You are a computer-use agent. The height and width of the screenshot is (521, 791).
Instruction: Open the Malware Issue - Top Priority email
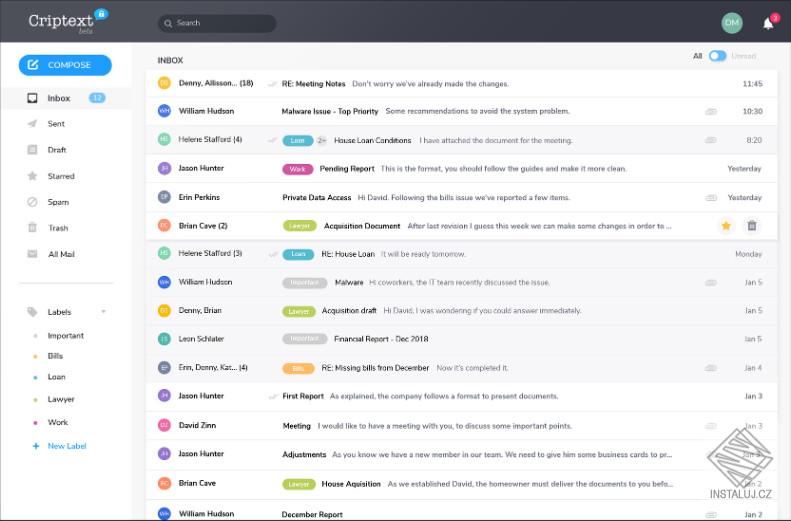point(461,111)
